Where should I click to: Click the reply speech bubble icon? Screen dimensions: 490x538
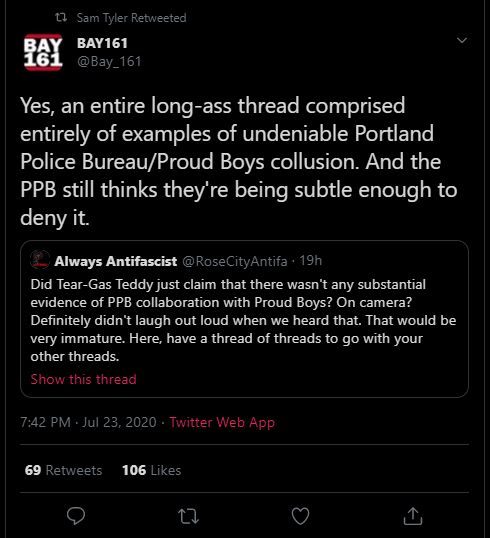76,516
